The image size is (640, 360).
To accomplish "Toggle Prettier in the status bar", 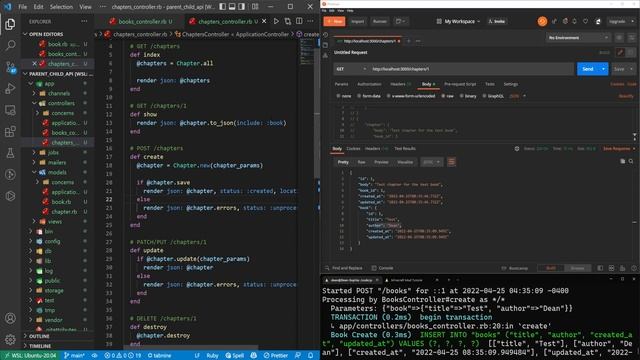I will [x=276, y=356].
